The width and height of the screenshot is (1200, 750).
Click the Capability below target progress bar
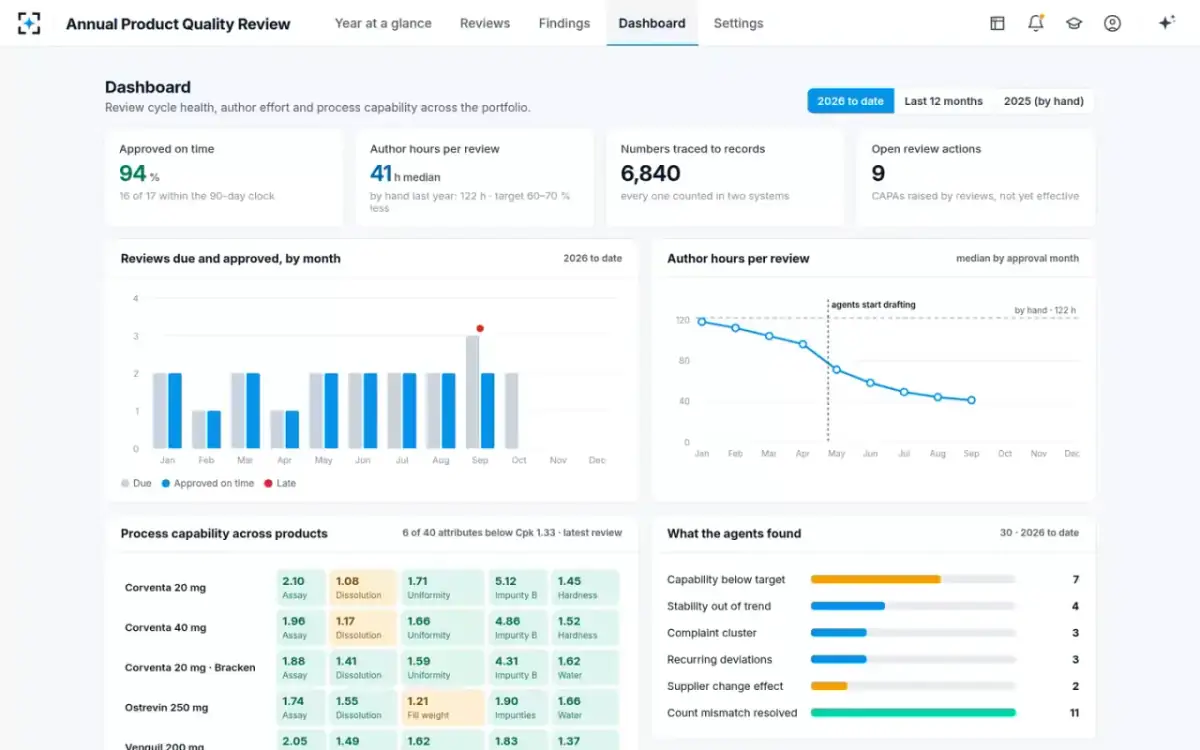pyautogui.click(x=913, y=579)
